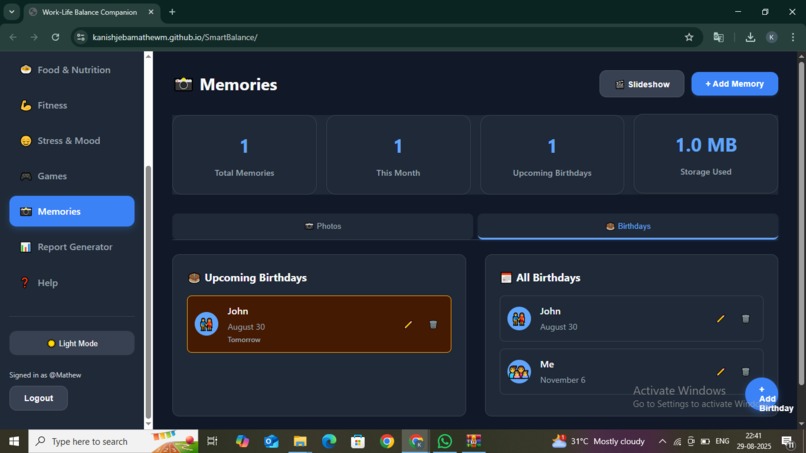Open Task View on the taskbar

212,441
